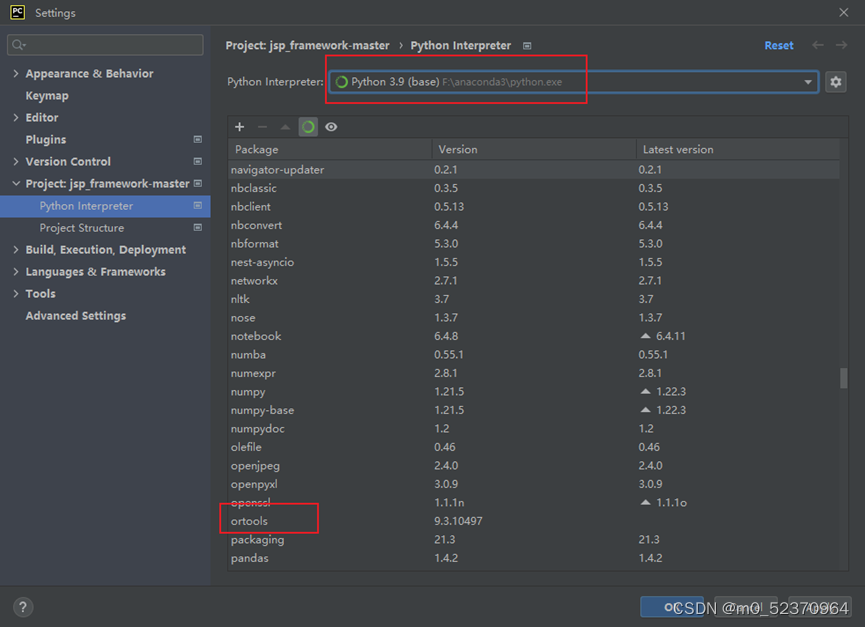Screen dimensions: 865x627
Task: Select the pandas package row
Action: (x=534, y=558)
